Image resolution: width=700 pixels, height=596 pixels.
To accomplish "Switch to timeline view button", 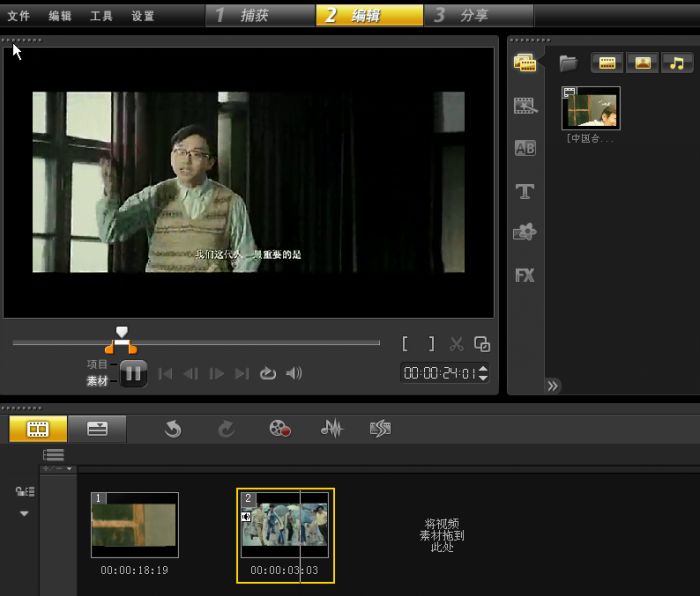I will point(98,428).
